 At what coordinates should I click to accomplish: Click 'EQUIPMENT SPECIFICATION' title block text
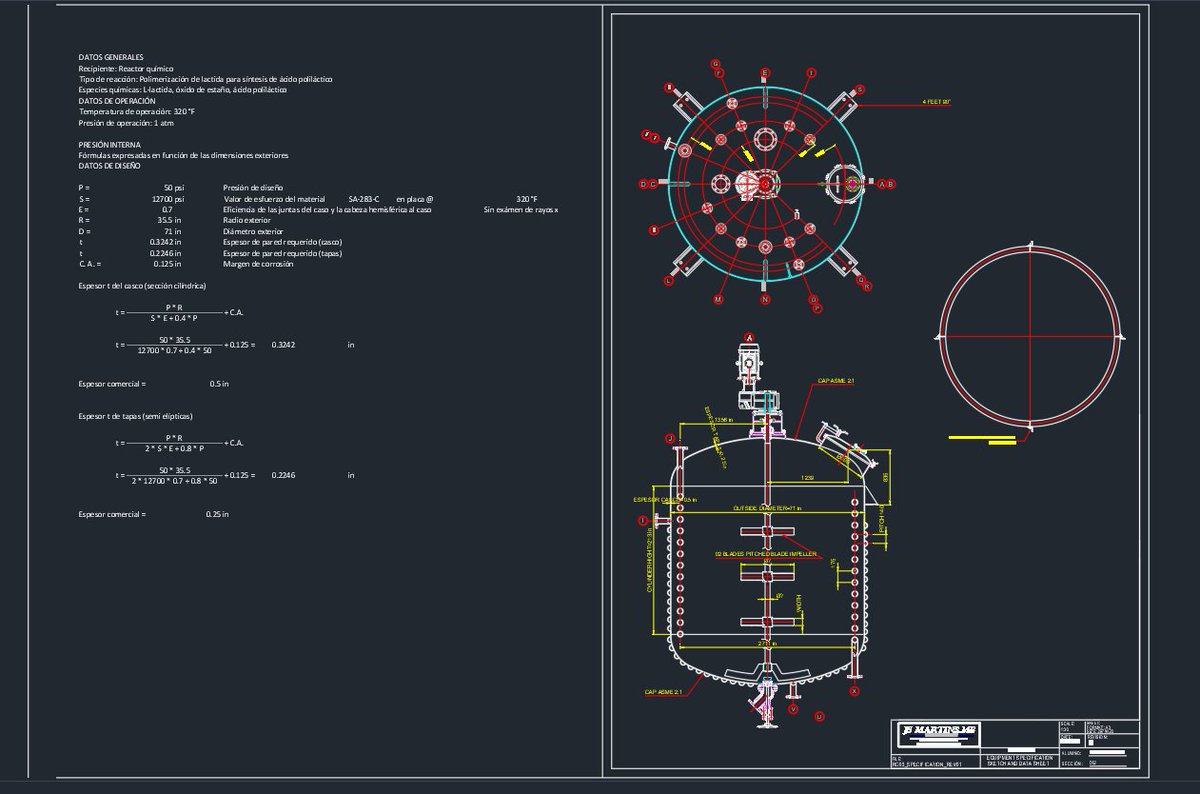1019,758
